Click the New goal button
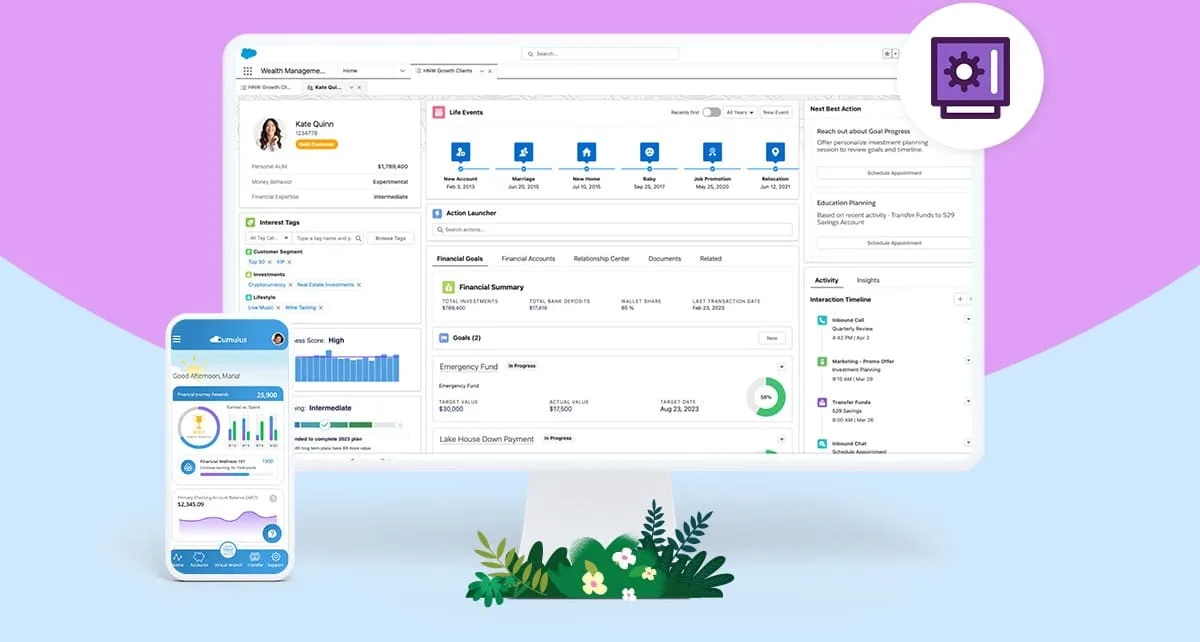 [x=772, y=338]
